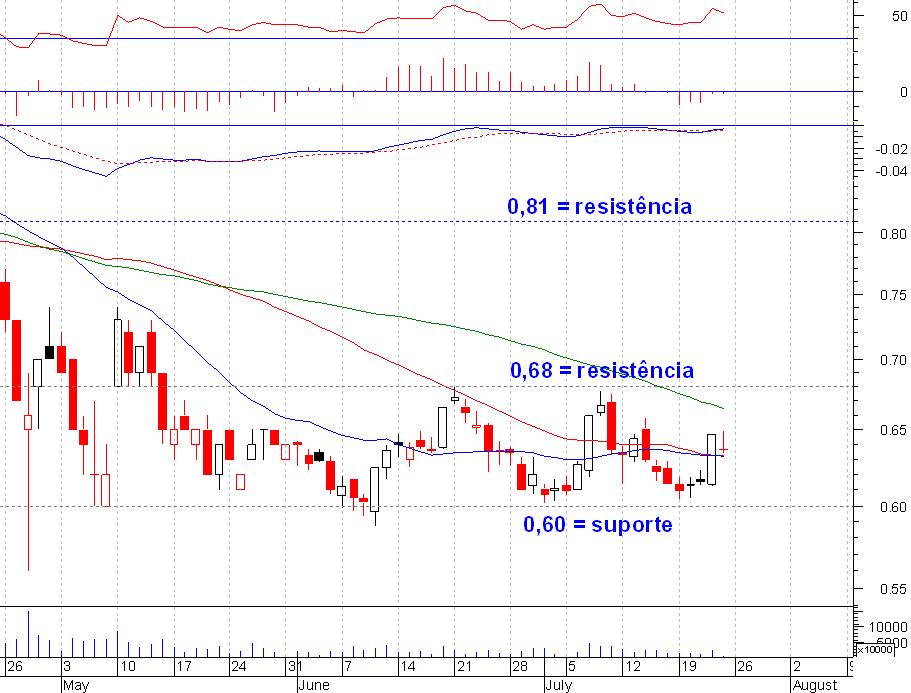This screenshot has width=911, height=693.
Task: Click the date label 12 in July
Action: point(632,666)
